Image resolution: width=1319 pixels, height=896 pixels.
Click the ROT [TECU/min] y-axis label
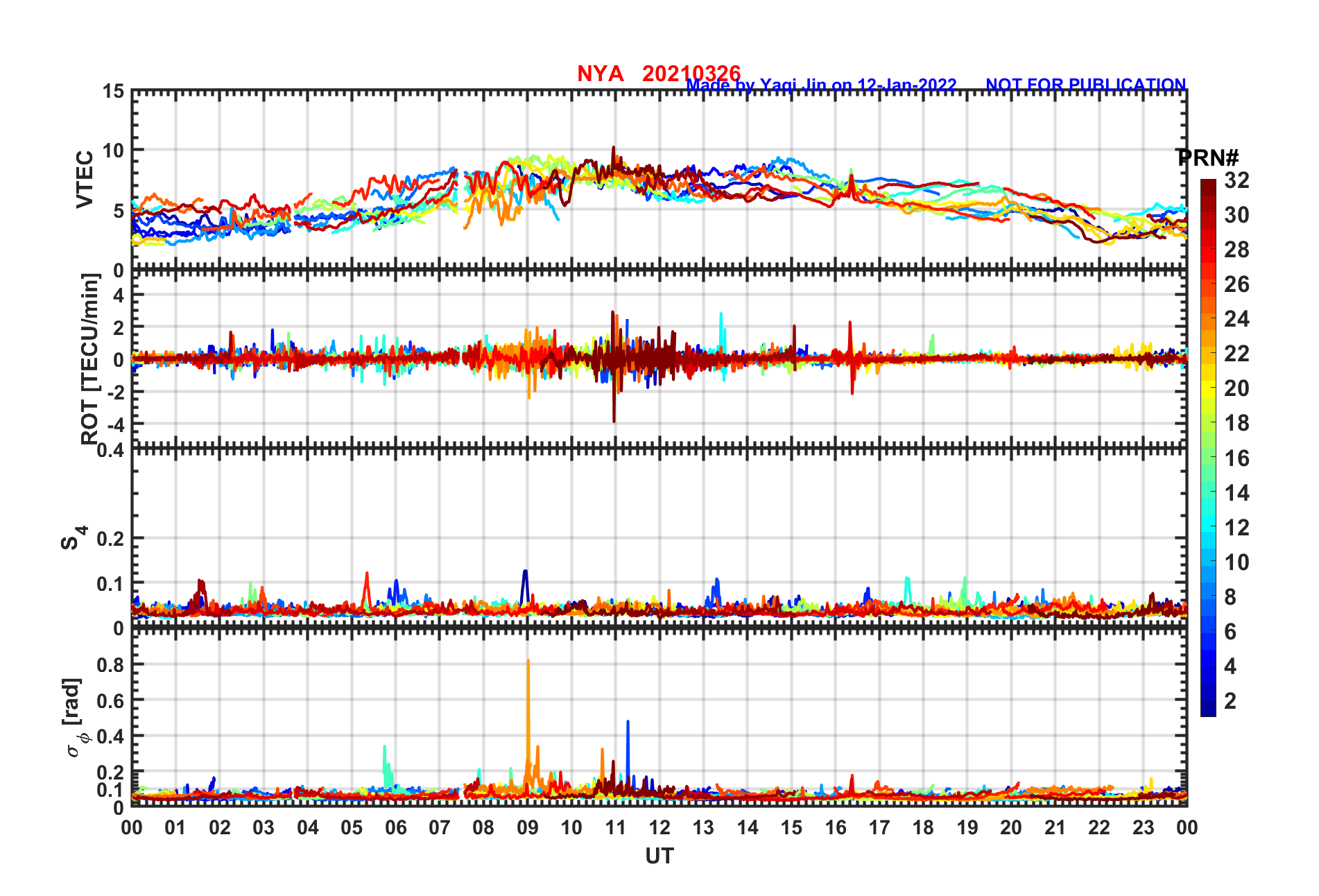pyautogui.click(x=89, y=359)
